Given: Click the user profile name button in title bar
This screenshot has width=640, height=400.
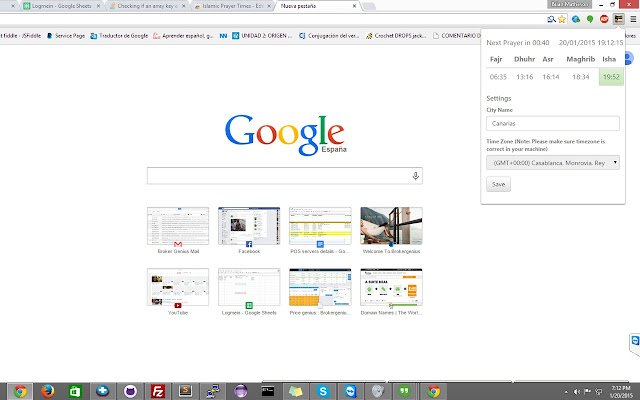Looking at the screenshot, I should pyautogui.click(x=569, y=4).
